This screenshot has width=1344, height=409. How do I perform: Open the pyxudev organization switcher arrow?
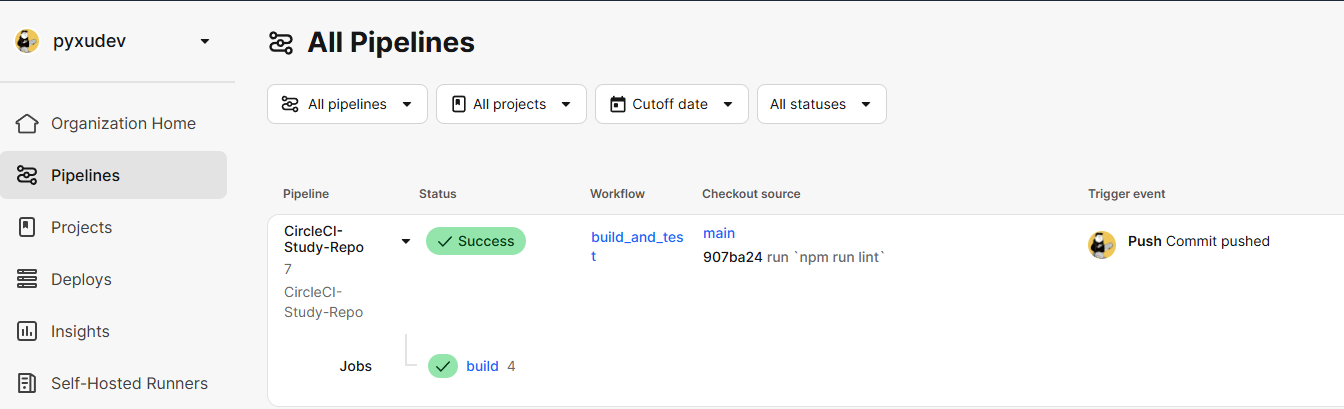[x=205, y=41]
